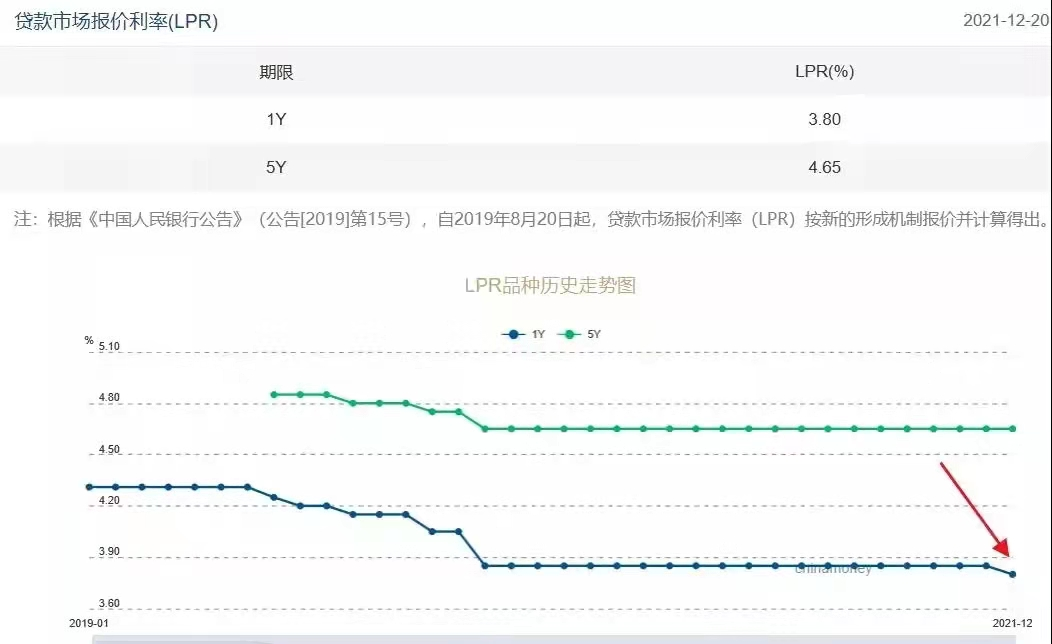Click the last 1Y data point at 3.80

(x=1012, y=574)
